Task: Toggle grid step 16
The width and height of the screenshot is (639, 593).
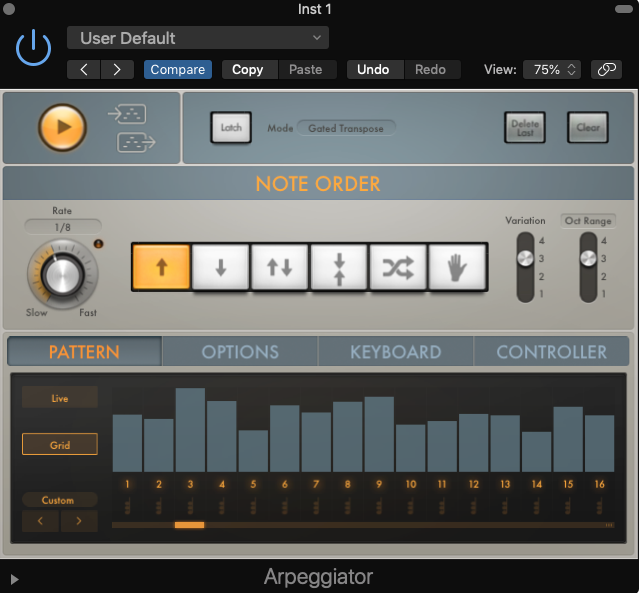Action: point(599,484)
